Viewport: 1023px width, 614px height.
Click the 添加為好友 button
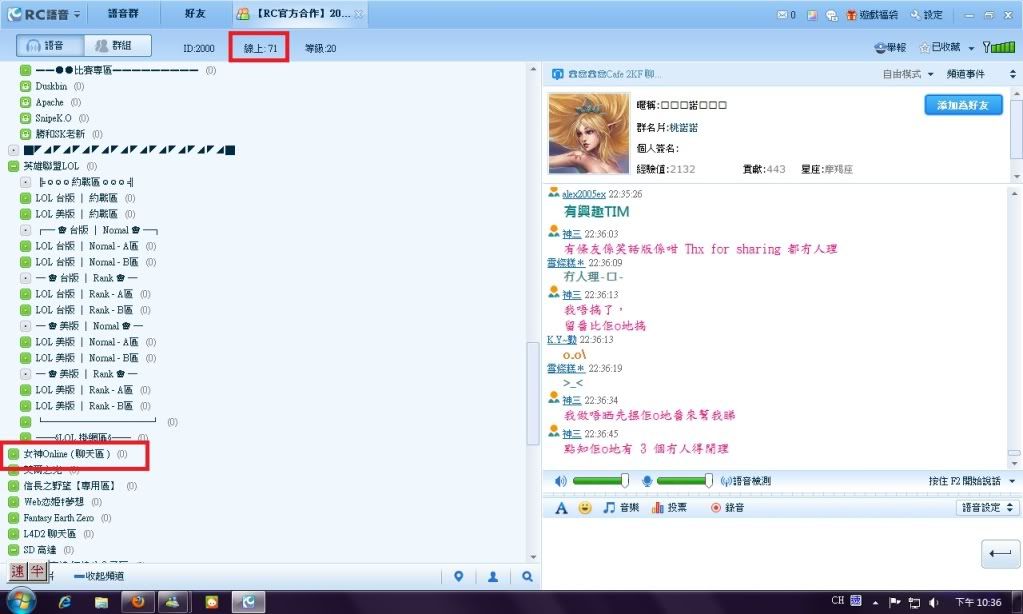(963, 105)
